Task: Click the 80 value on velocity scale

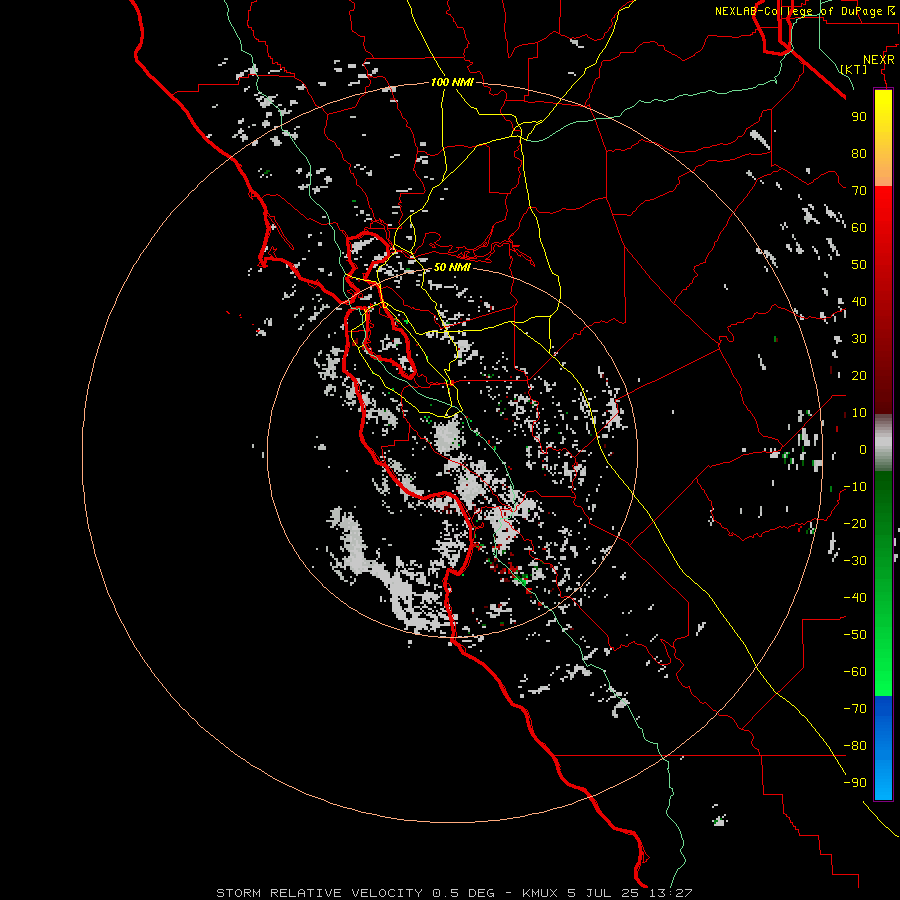Action: (x=859, y=153)
